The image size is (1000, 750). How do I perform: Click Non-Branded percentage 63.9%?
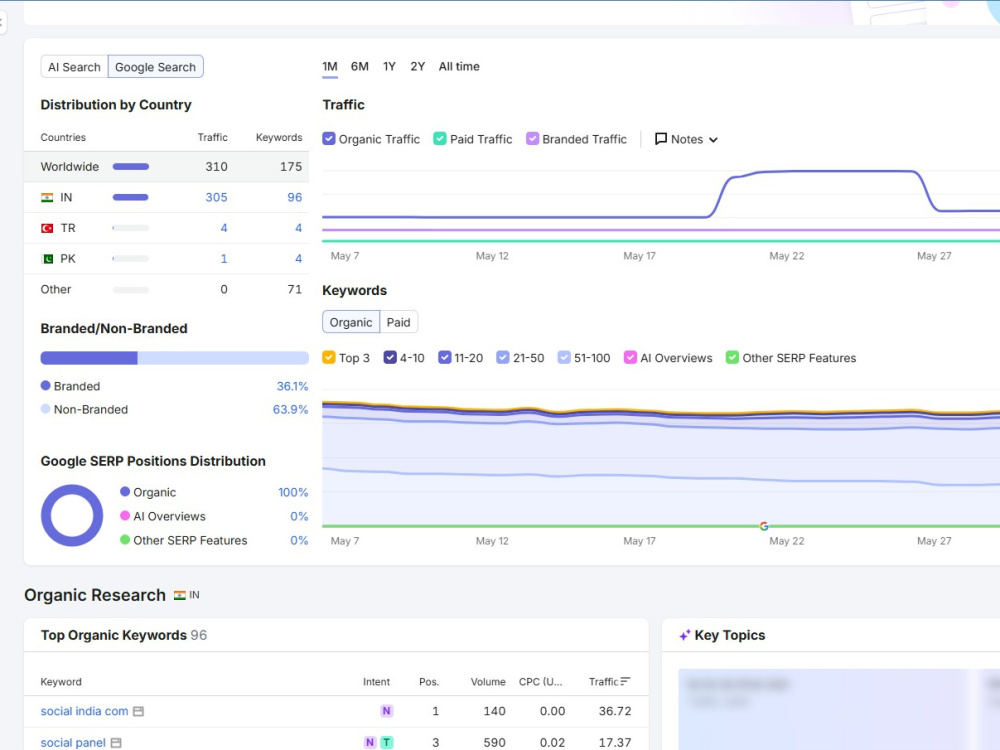coord(290,409)
